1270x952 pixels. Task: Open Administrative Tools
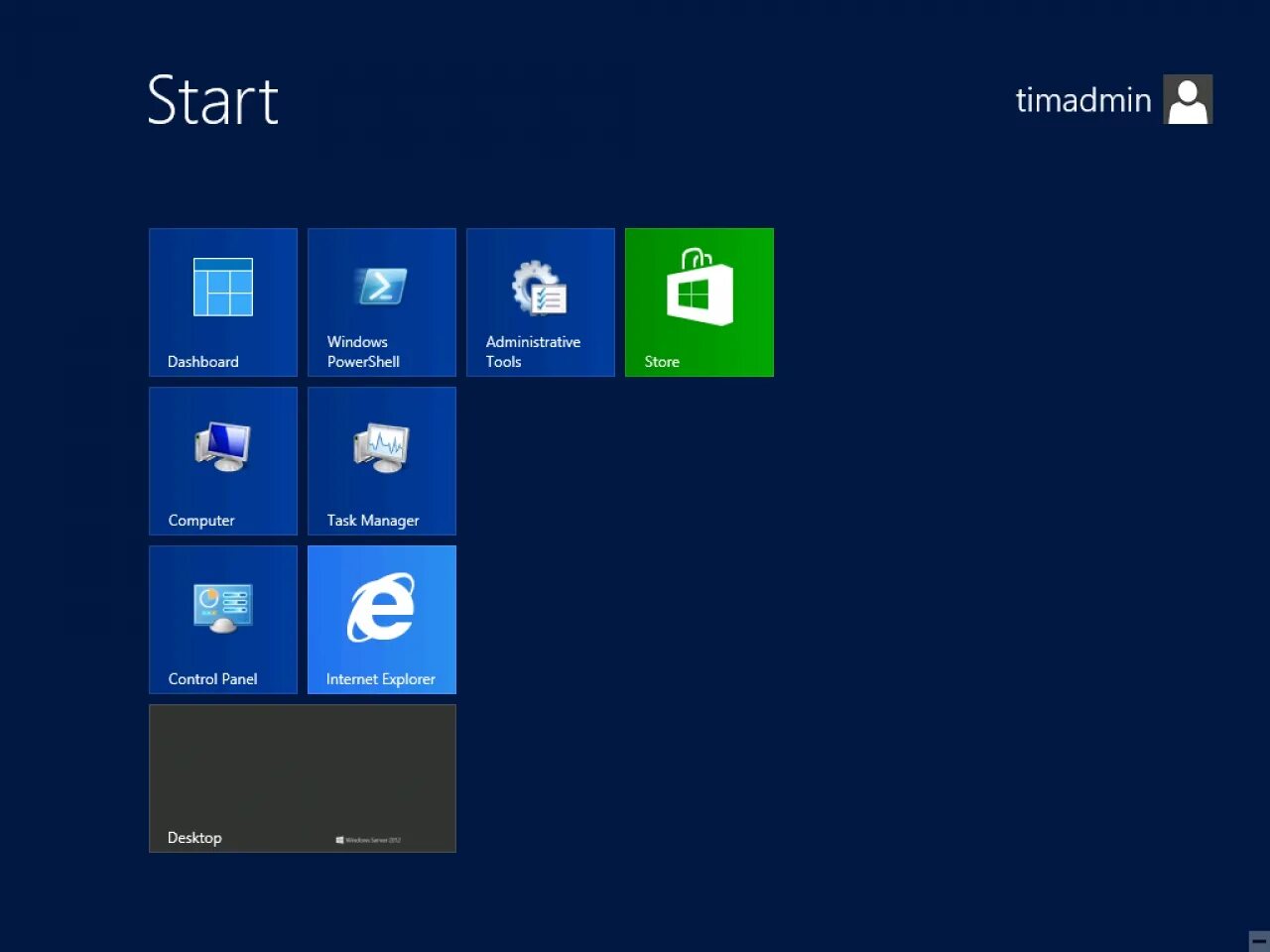pyautogui.click(x=540, y=297)
